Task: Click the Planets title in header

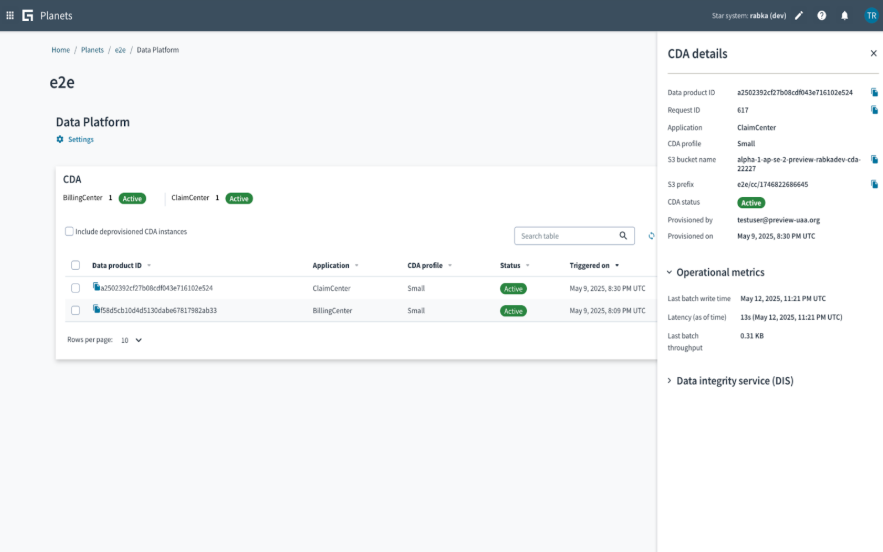Action: tap(56, 16)
